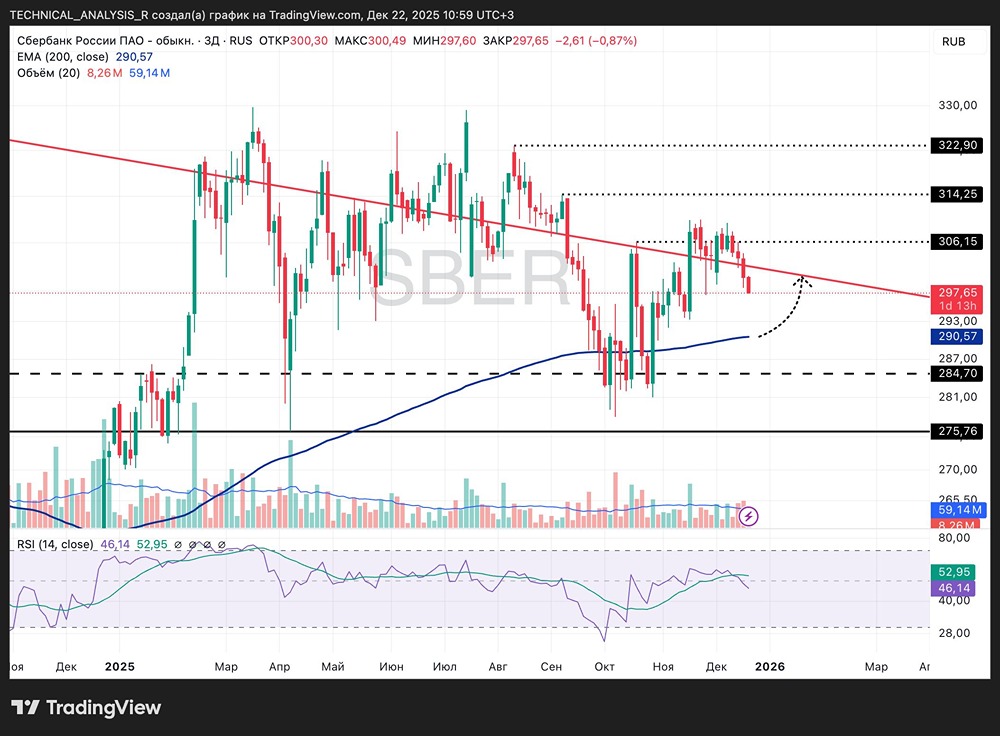1000x736 pixels.
Task: Click the purple lightning bolt icon
Action: (748, 515)
